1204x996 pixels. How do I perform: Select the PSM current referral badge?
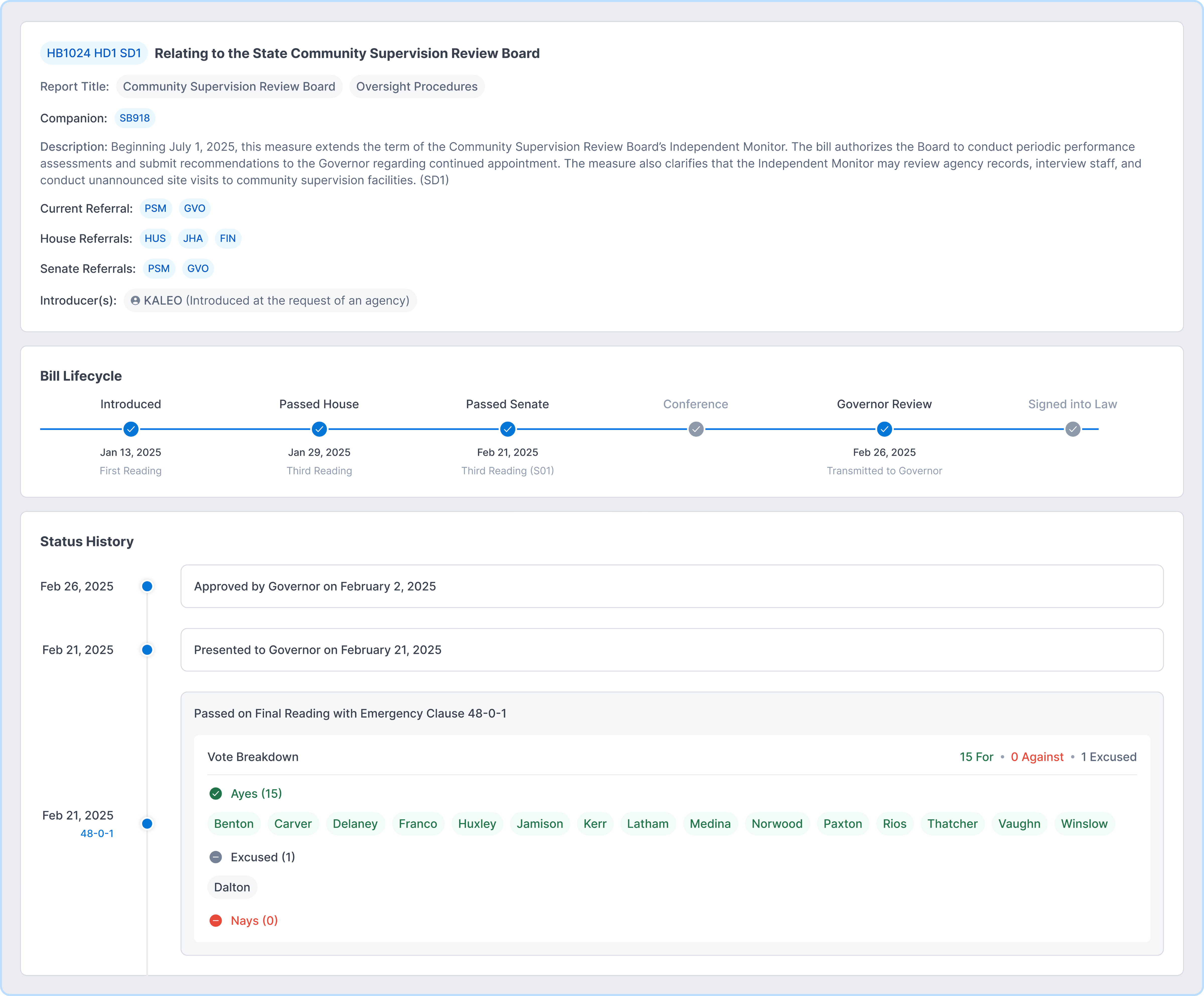pos(155,209)
